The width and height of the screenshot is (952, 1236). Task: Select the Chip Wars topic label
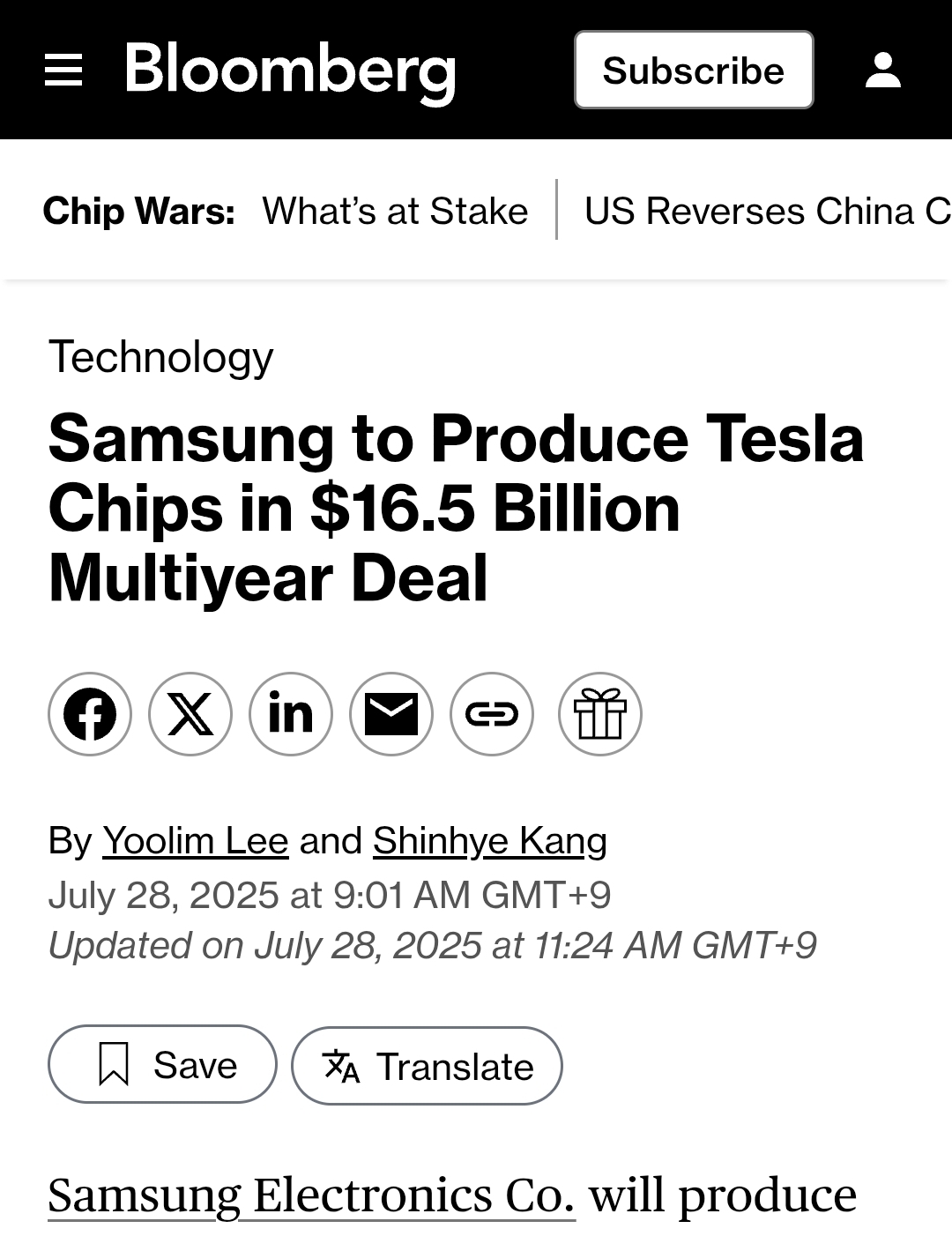point(139,212)
